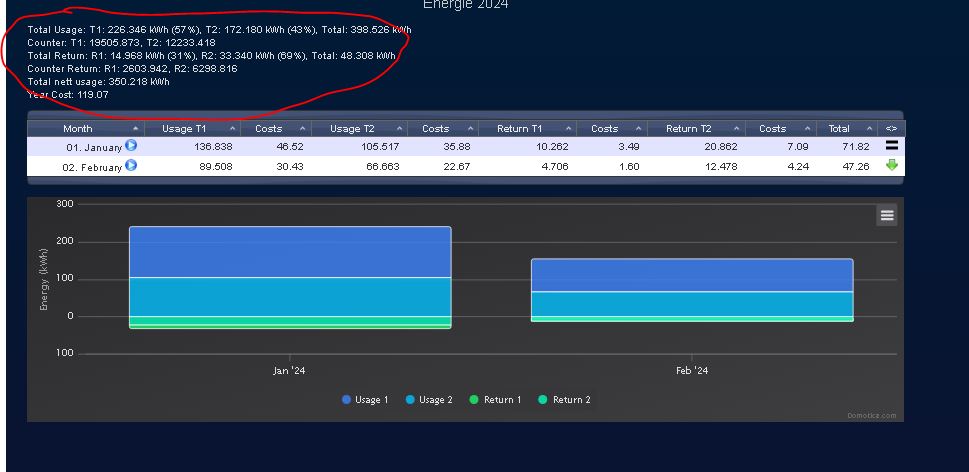Sort by Costs column after Return T1
This screenshot has width=969, height=472.
pos(612,129)
